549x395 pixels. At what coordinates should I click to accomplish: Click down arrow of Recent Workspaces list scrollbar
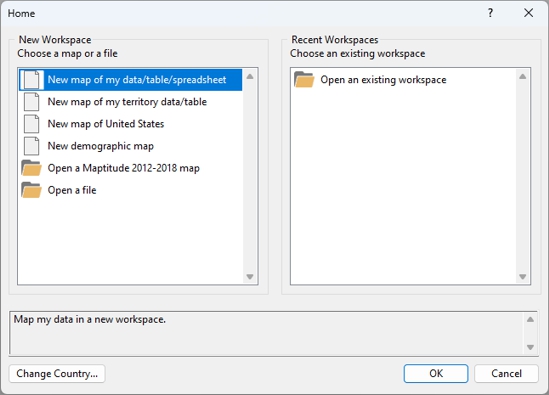(x=522, y=277)
